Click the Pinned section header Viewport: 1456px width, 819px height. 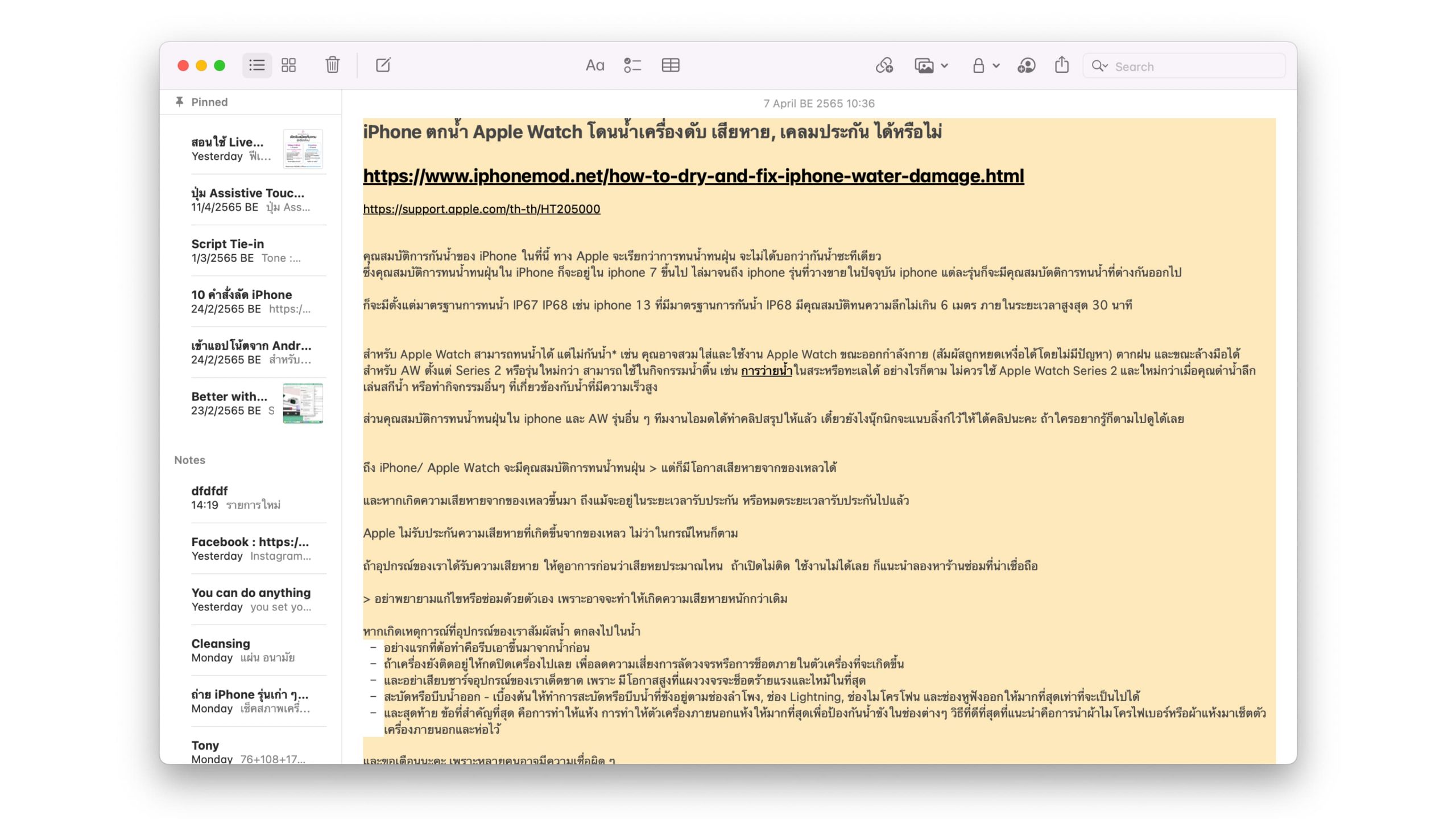tap(209, 102)
